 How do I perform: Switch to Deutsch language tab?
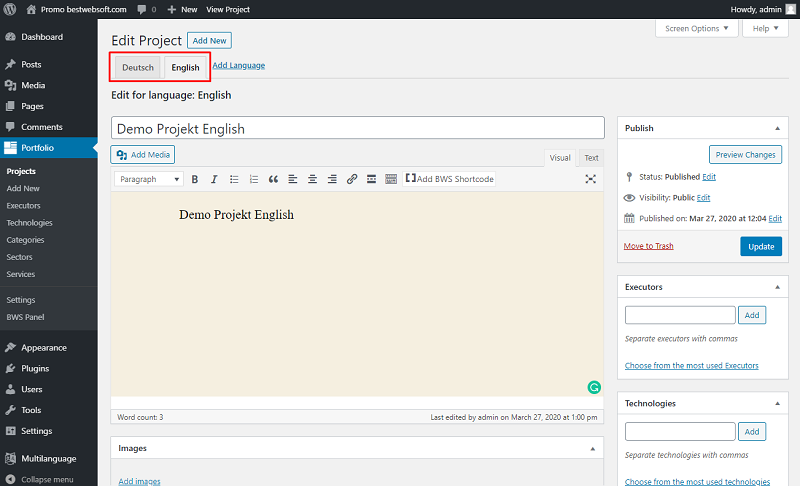pyautogui.click(x=138, y=67)
